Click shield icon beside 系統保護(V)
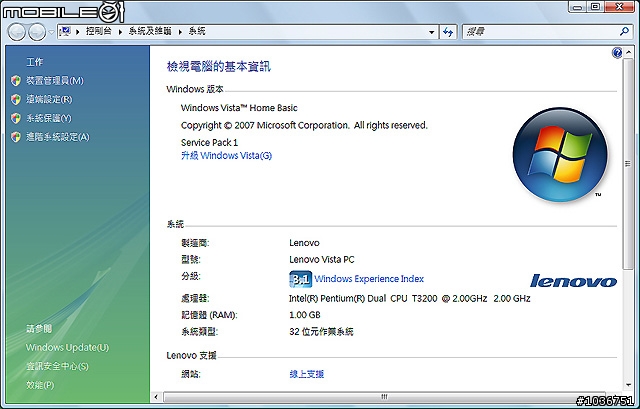 (x=16, y=118)
